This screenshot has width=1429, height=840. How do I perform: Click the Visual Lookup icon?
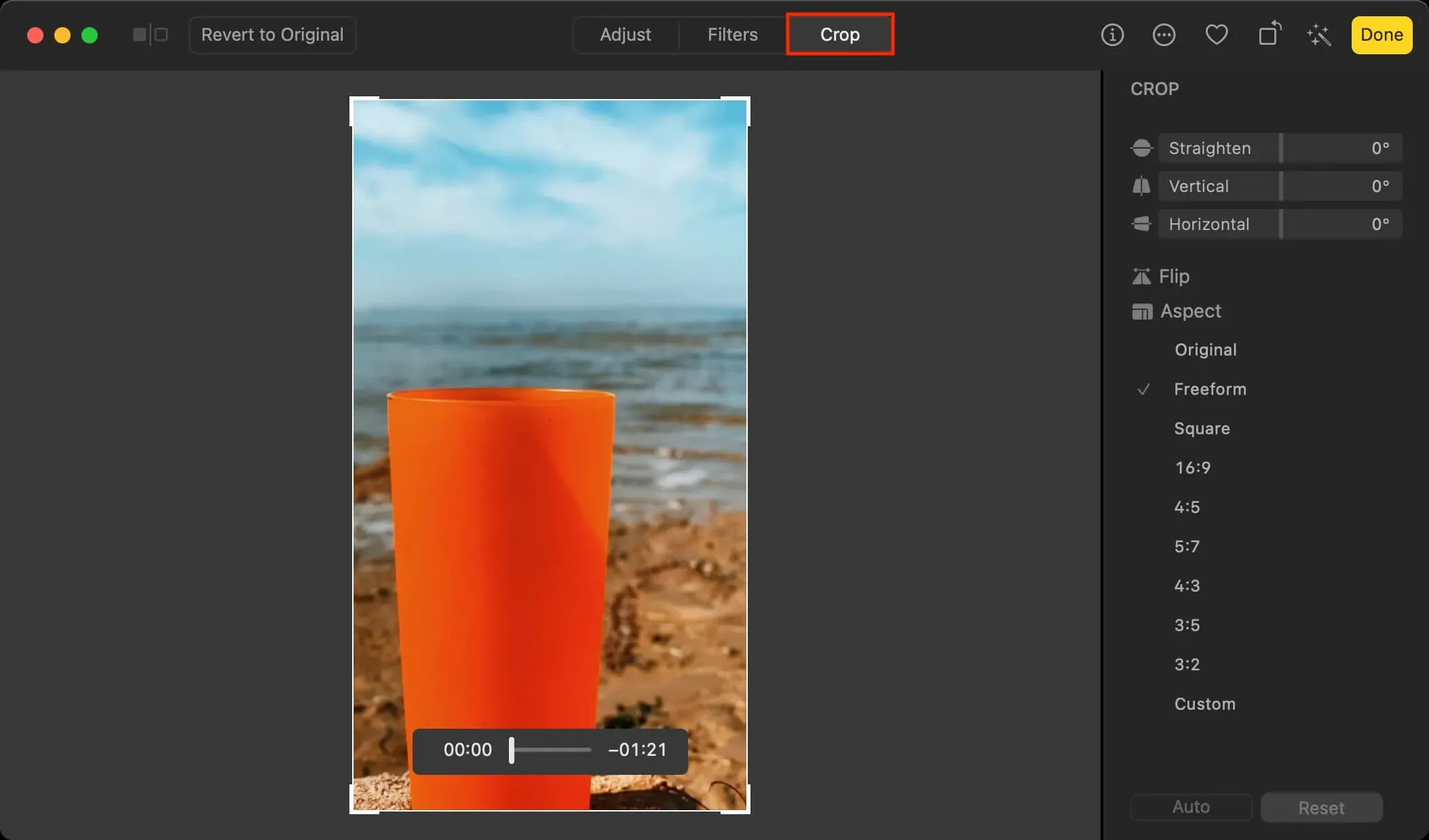[1319, 34]
